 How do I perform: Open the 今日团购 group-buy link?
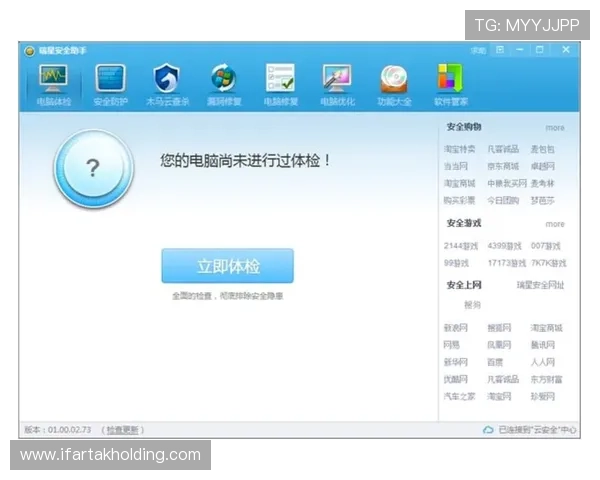click(503, 200)
